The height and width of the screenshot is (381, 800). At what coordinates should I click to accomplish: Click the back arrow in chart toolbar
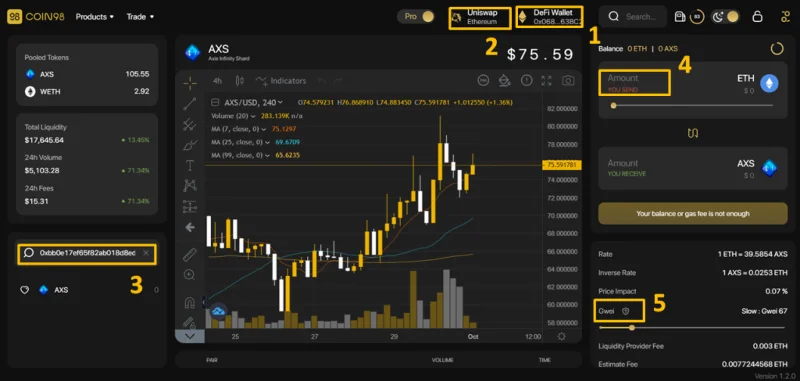[x=190, y=227]
